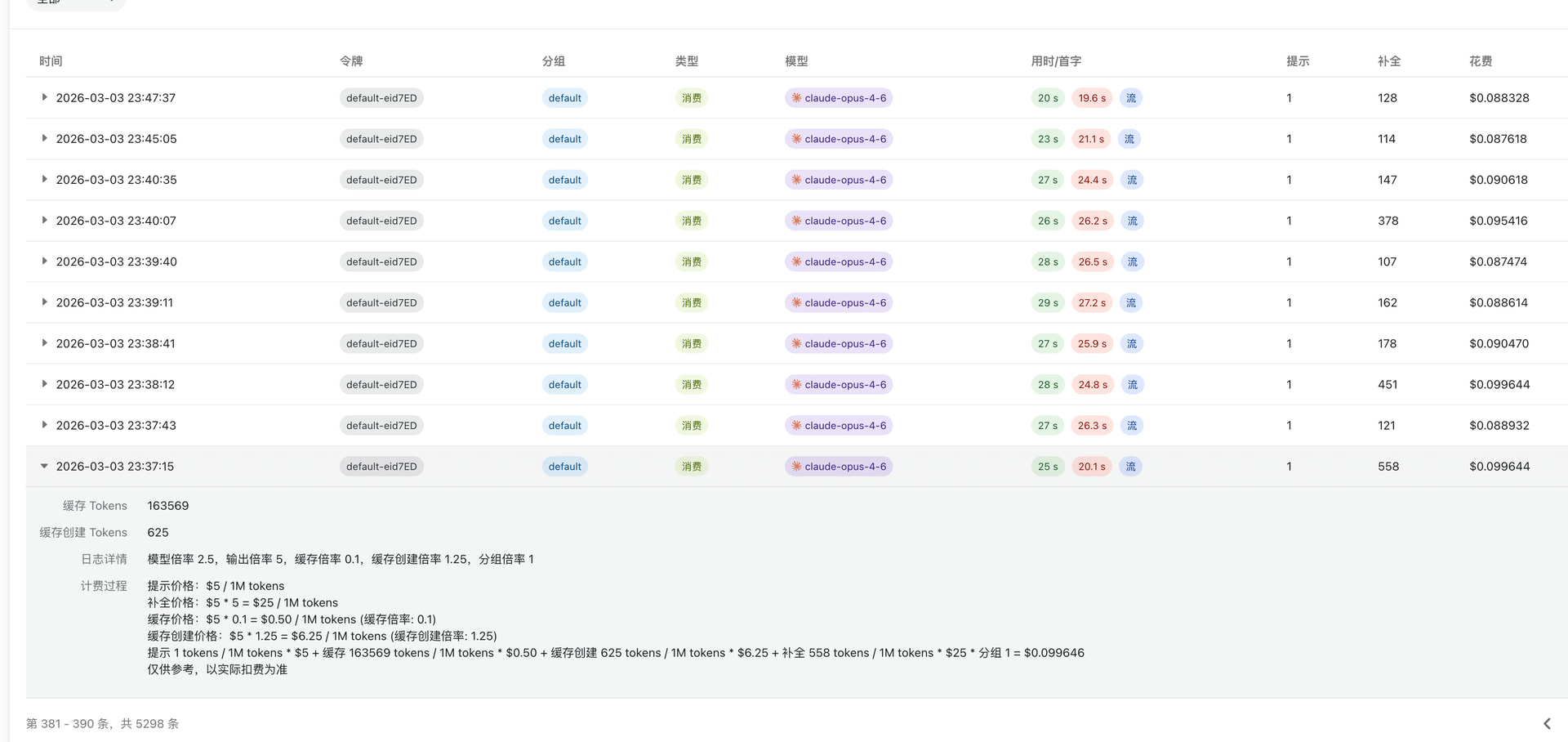The image size is (1568, 742).
Task: Click the $0.090618 cost cell
Action: (1499, 180)
